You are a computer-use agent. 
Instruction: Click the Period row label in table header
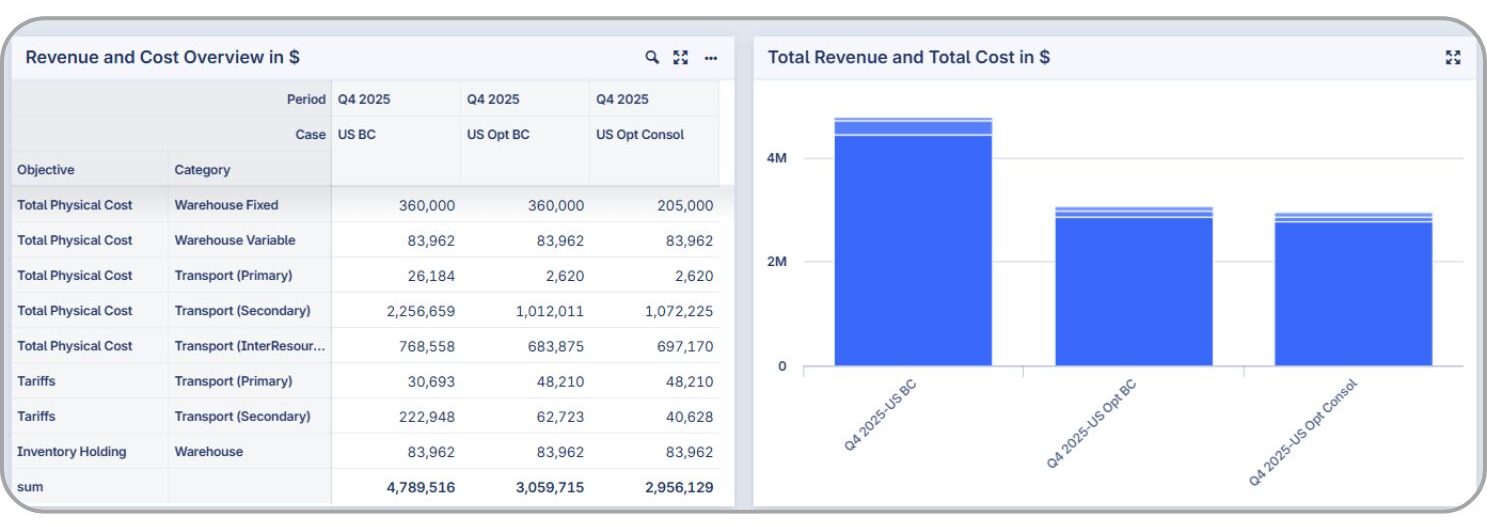pos(306,99)
